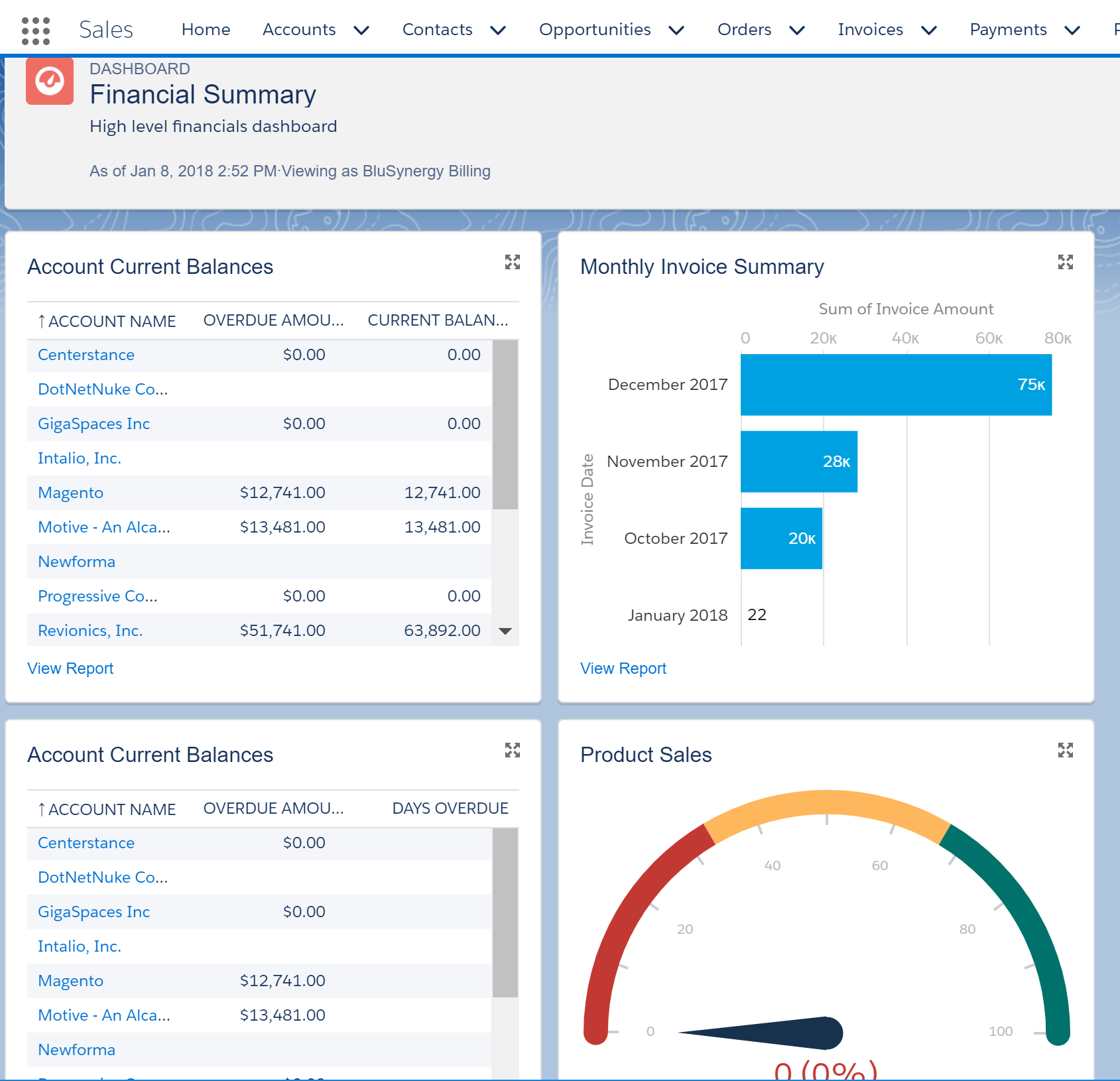This screenshot has width=1120, height=1081.
Task: Open the Orders dropdown chevron
Action: click(797, 31)
